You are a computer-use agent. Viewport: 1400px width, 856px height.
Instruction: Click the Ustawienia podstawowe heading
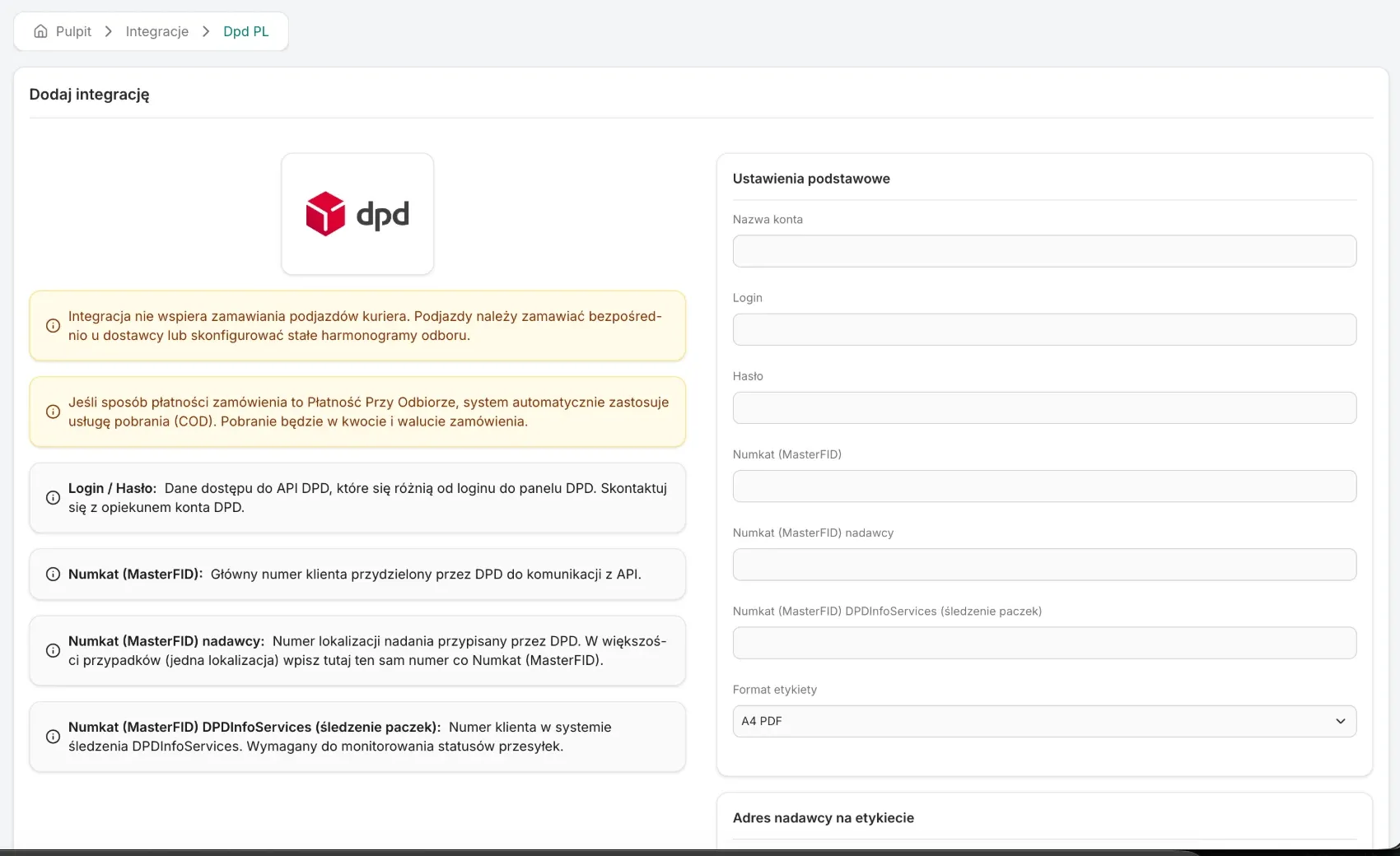tap(811, 179)
